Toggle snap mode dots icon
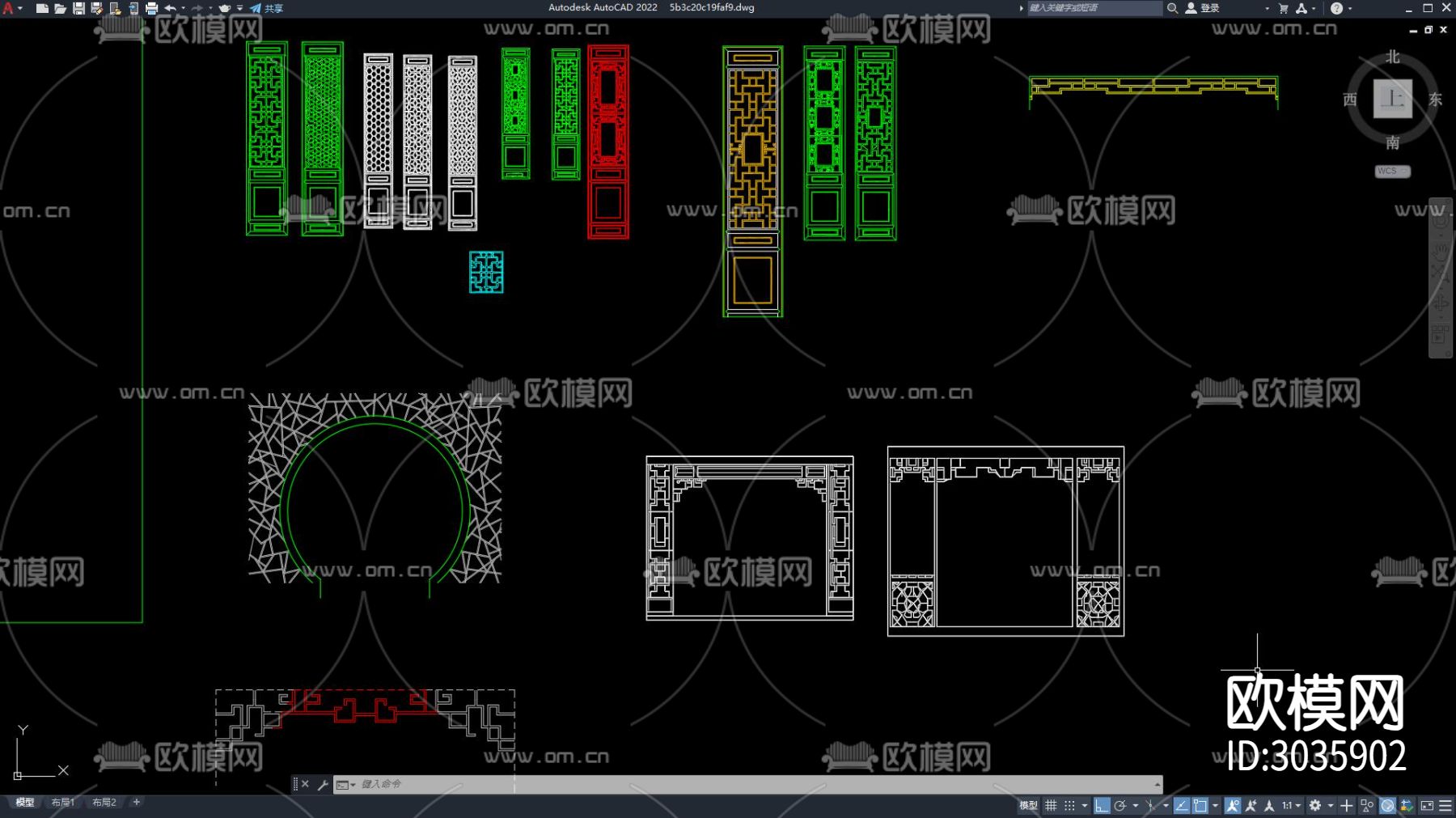1456x818 pixels. 1069,806
